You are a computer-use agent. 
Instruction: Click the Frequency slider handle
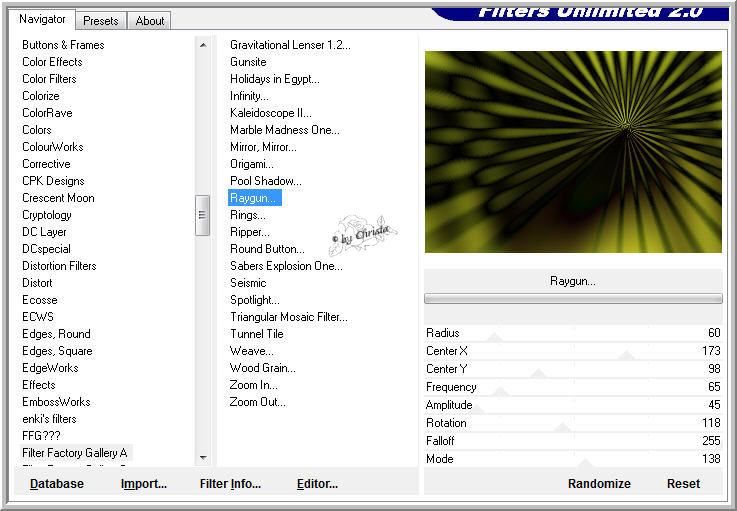pyautogui.click(x=501, y=391)
